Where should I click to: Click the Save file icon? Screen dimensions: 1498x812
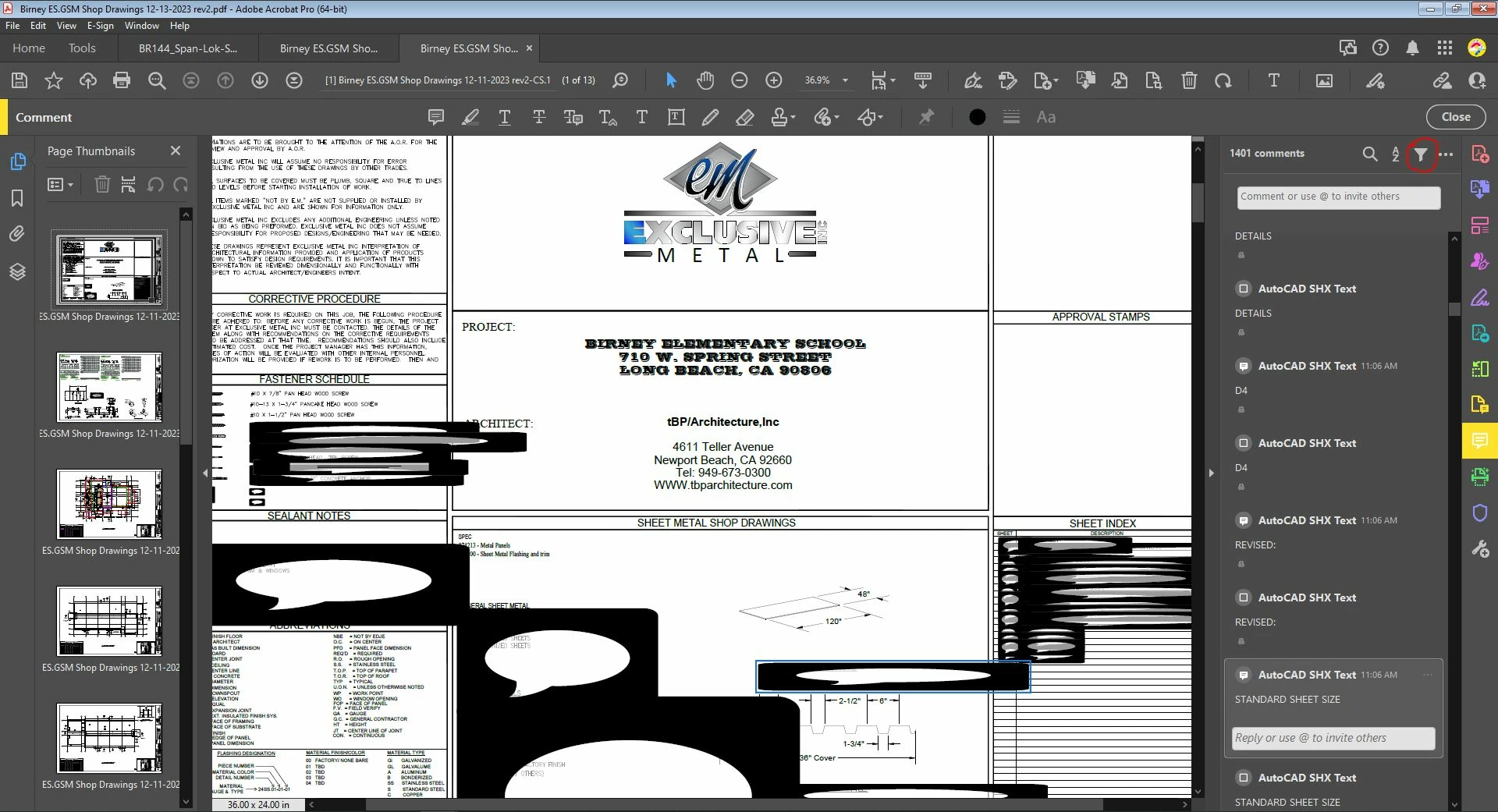pos(20,80)
